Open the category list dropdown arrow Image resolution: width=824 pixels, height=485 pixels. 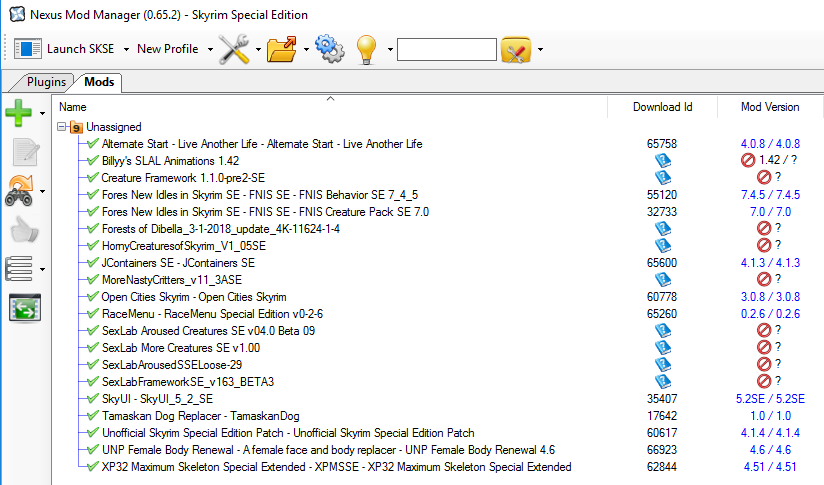click(43, 270)
